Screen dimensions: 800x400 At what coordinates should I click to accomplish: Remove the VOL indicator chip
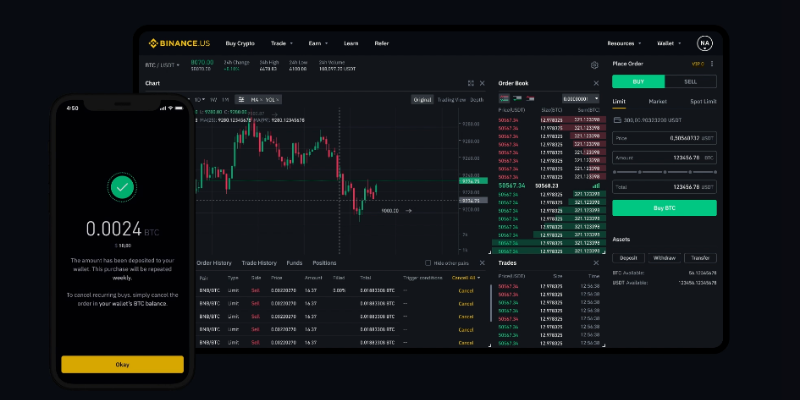coord(278,100)
